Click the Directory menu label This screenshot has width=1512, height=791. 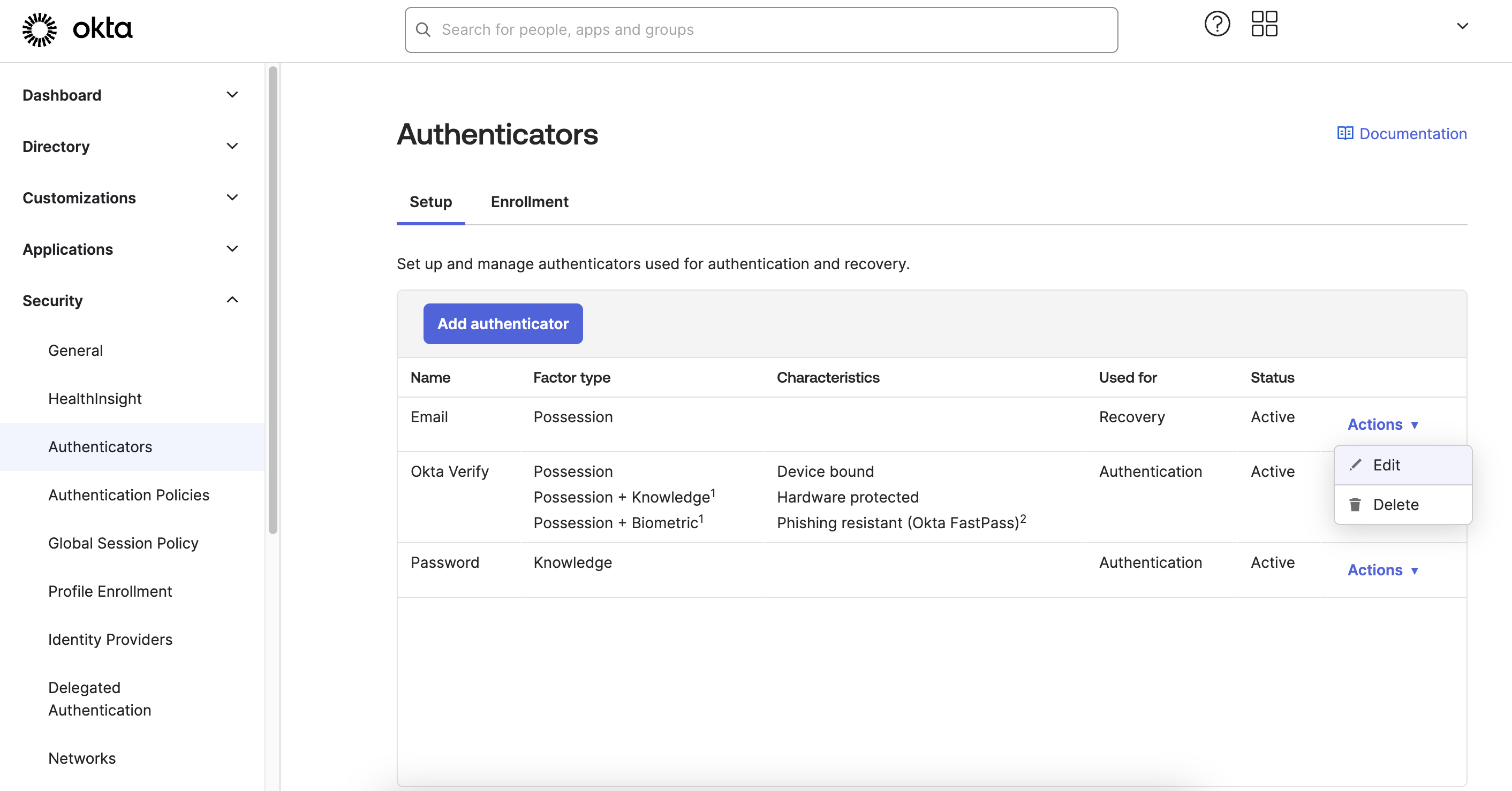pos(56,146)
